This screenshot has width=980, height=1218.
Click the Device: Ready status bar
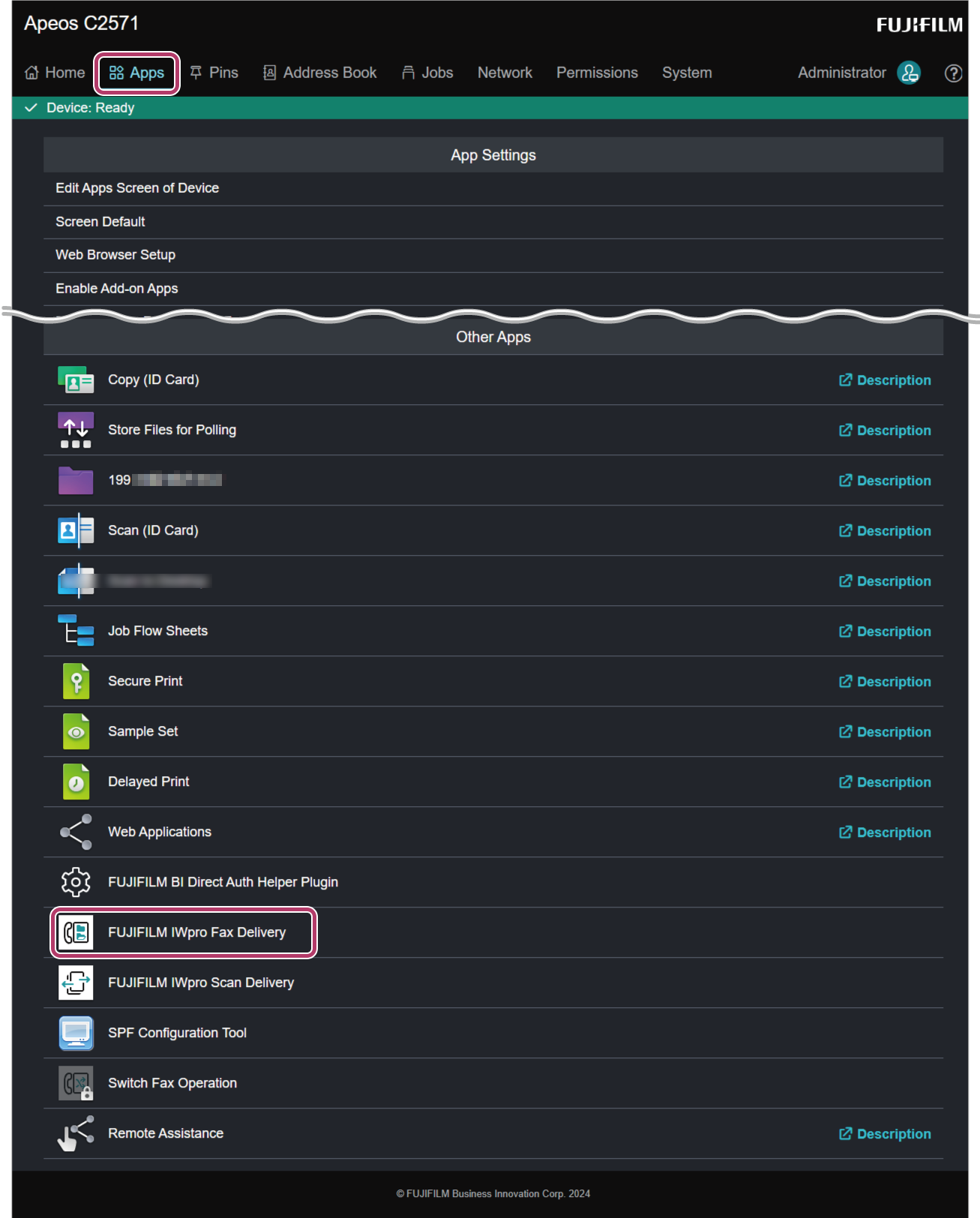click(x=490, y=108)
